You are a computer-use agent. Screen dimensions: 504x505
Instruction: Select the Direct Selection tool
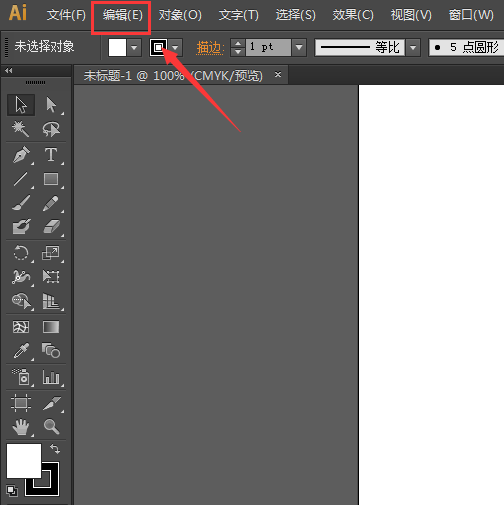51,105
